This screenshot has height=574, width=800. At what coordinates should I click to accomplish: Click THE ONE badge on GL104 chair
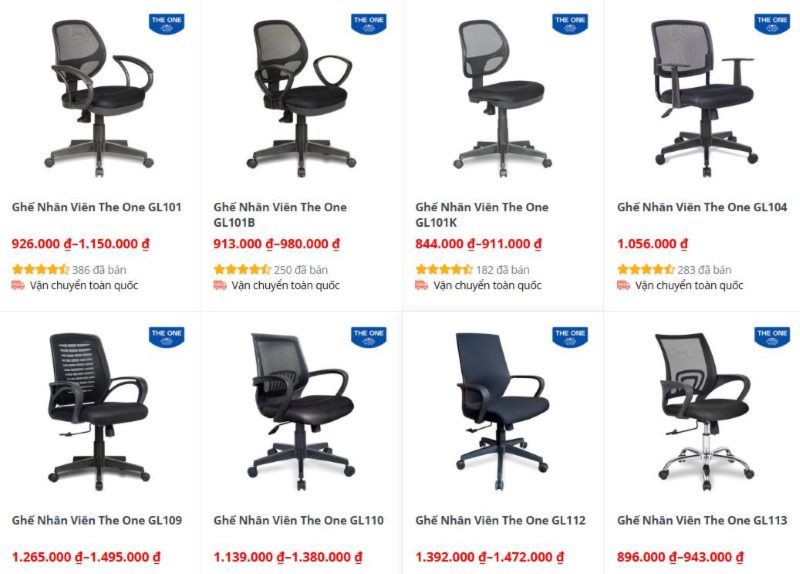coord(772,24)
